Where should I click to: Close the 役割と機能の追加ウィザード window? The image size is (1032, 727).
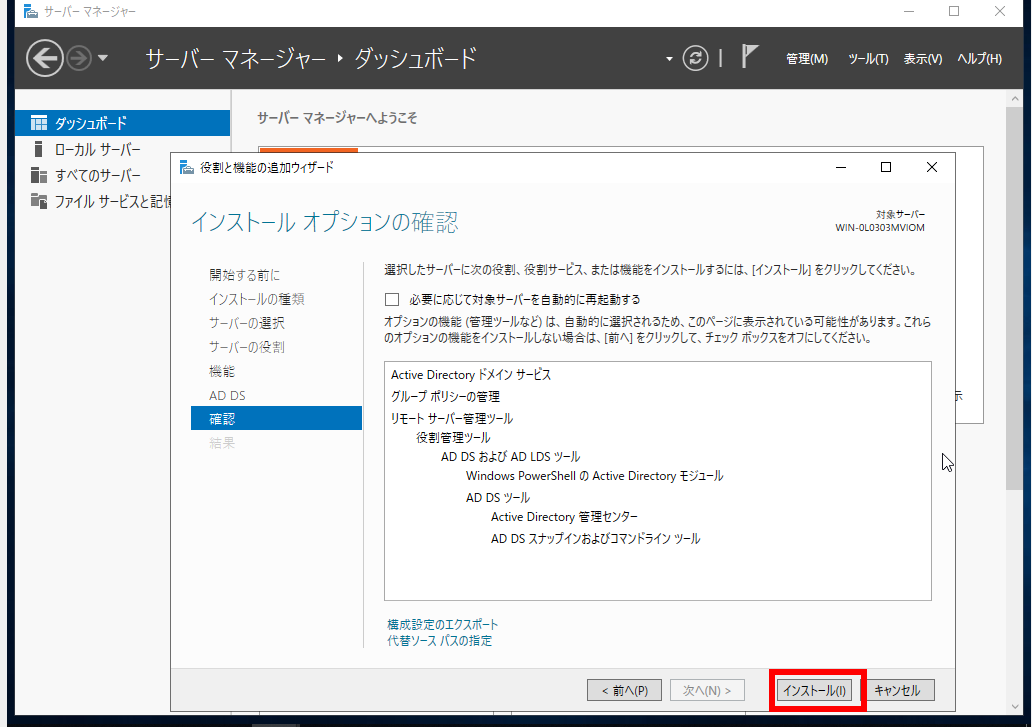click(931, 167)
